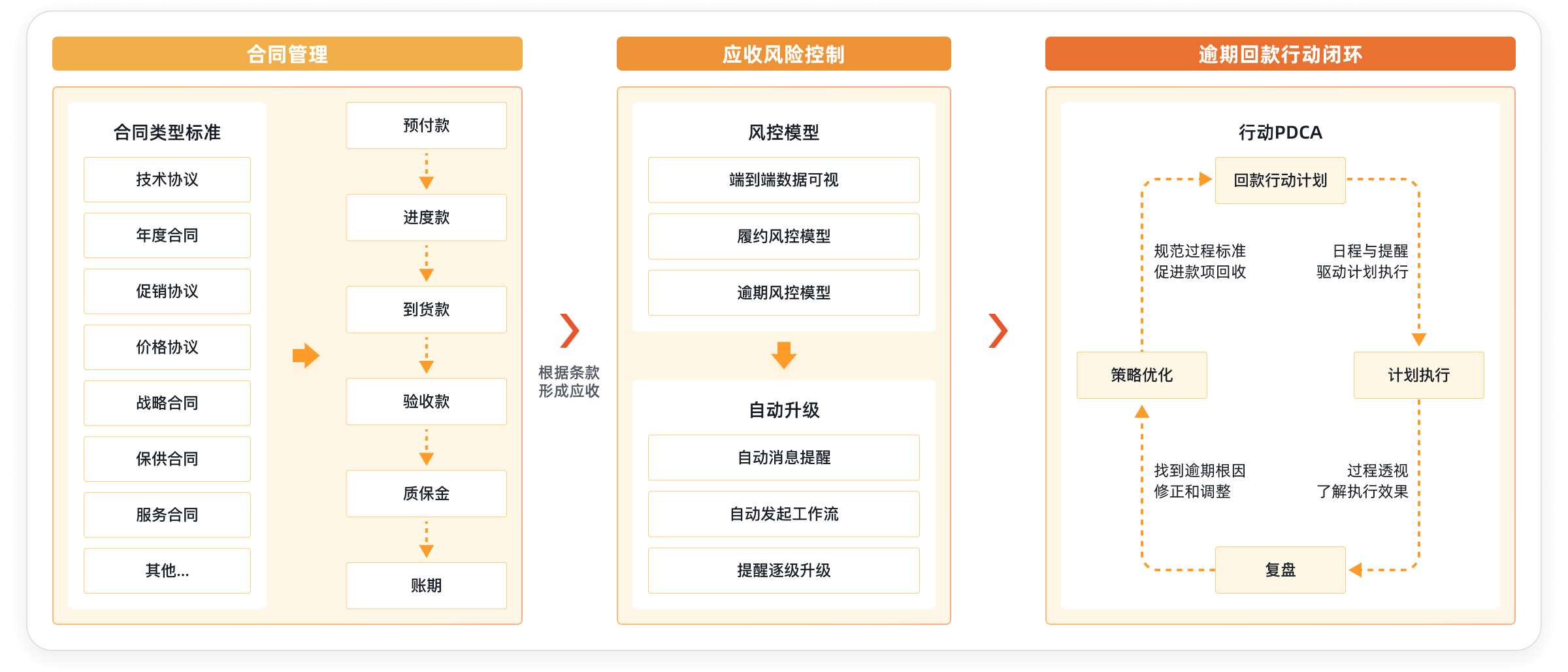Click the arrowhead pointing into 回款行动计划
This screenshot has width=1568, height=672.
(1205, 179)
